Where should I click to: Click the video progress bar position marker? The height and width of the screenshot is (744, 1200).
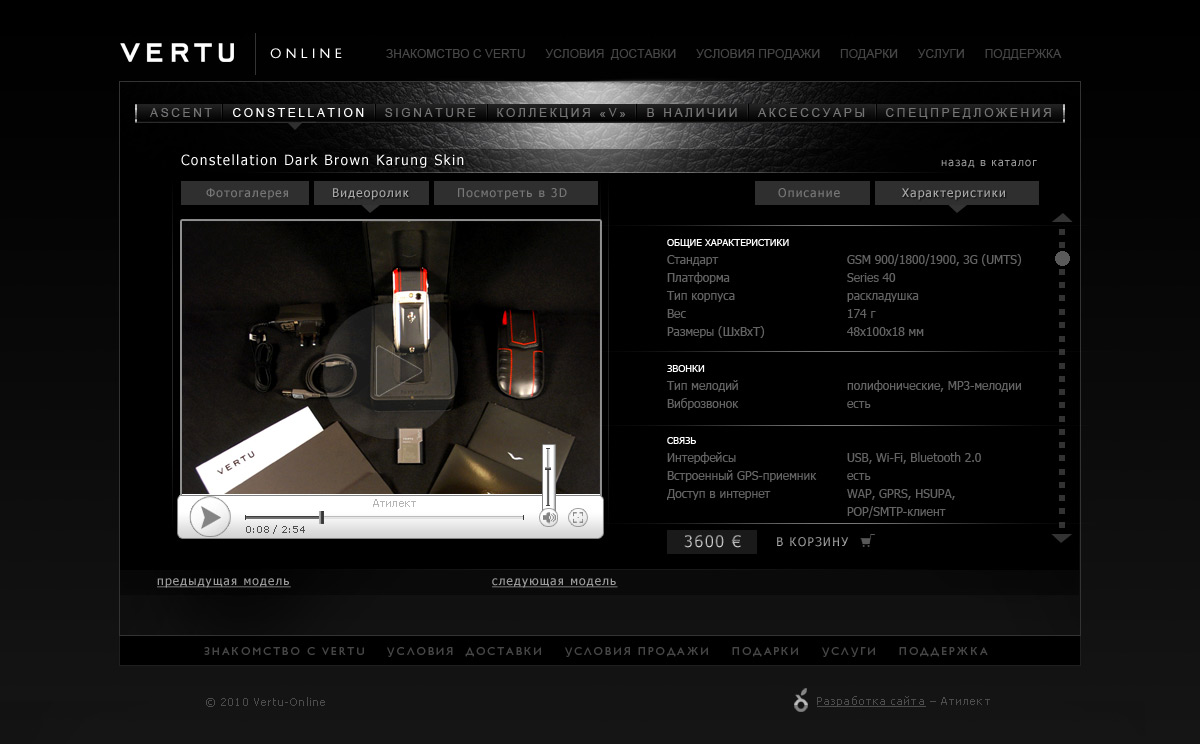(321, 517)
